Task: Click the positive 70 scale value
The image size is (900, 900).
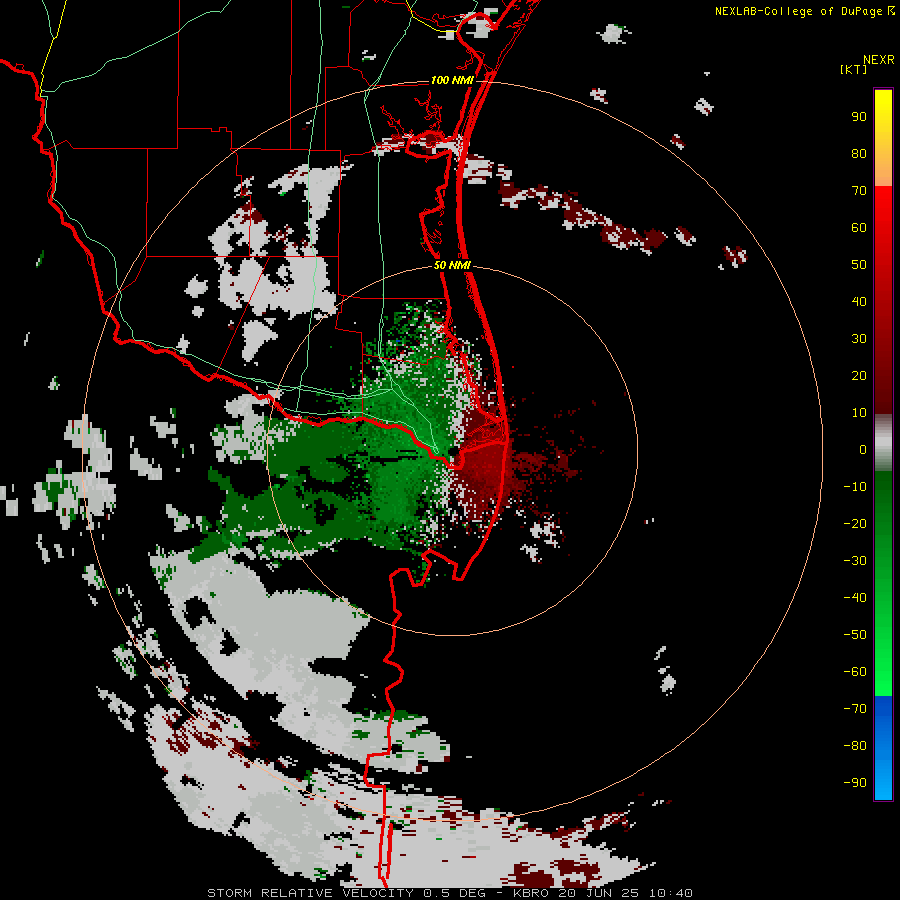Action: [859, 191]
